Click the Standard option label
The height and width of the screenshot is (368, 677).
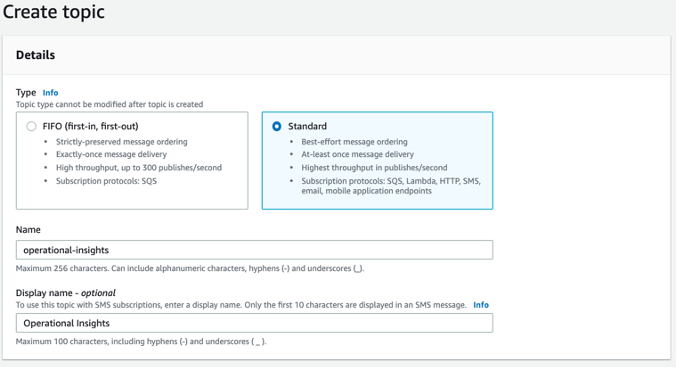point(307,127)
